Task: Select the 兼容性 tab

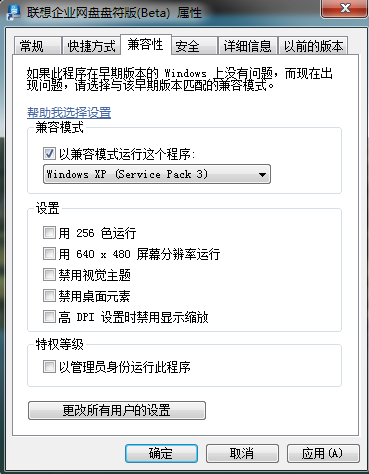Action: pos(145,44)
